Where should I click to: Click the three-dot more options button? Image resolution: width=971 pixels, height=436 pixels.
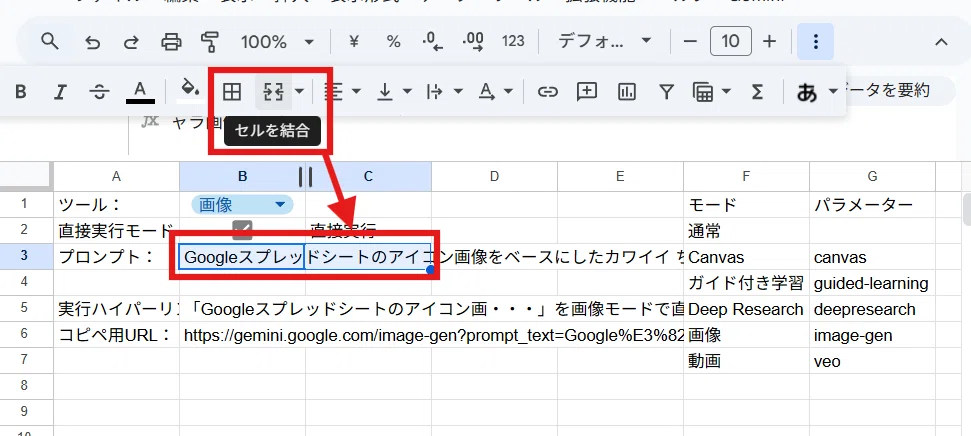point(816,41)
